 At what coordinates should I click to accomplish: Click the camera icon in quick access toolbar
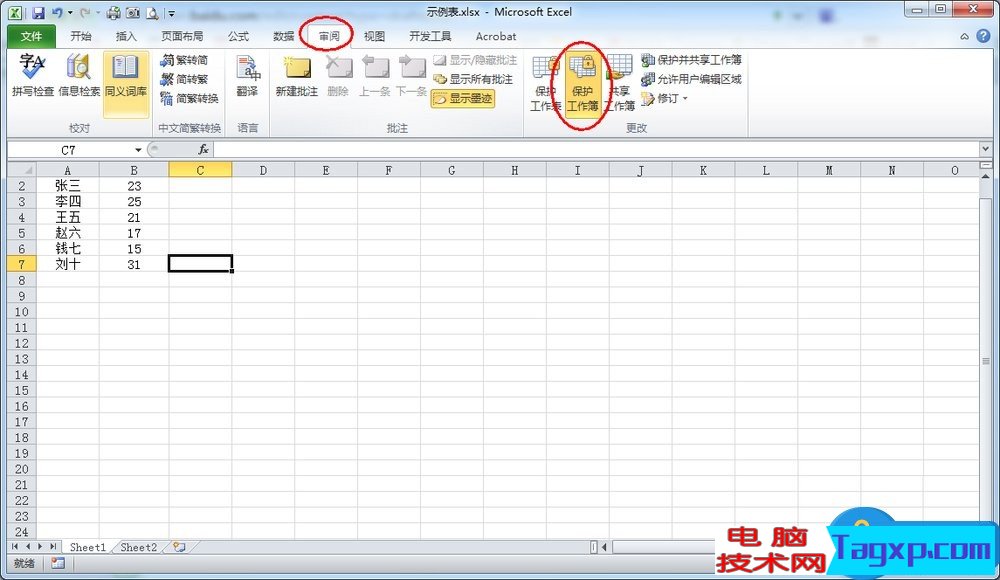pos(133,12)
